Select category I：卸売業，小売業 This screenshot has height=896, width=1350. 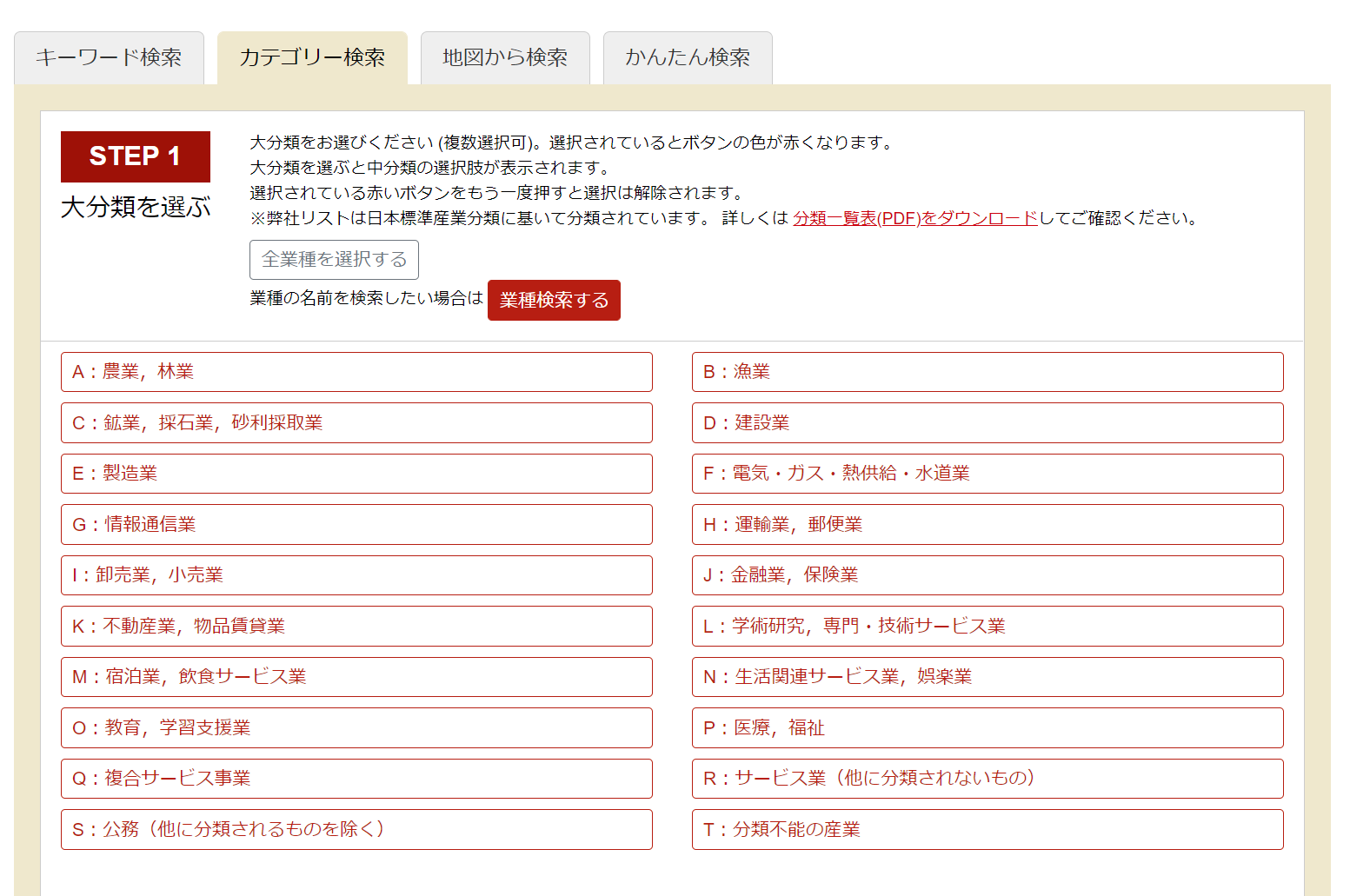coord(356,575)
